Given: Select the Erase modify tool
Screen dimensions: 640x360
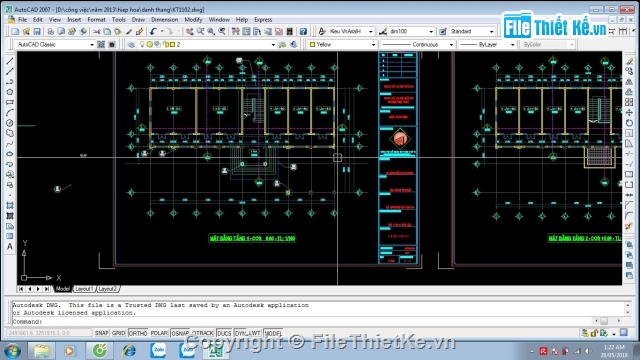Looking at the screenshot, I should pyautogui.click(x=629, y=61).
